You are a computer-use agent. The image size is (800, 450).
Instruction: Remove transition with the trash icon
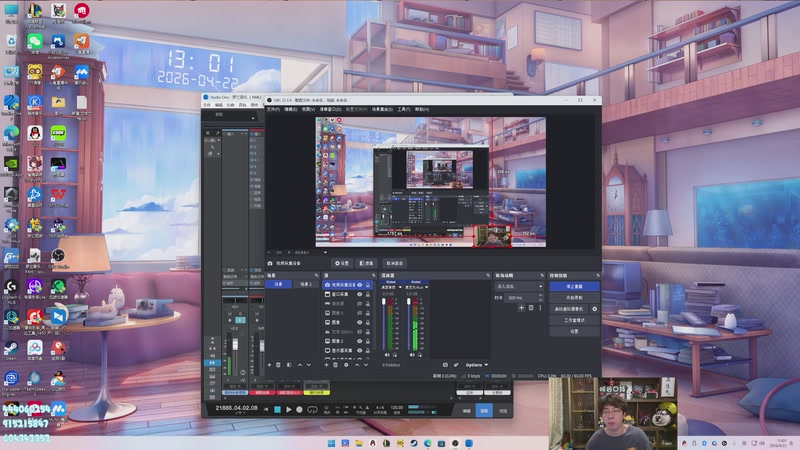point(531,308)
